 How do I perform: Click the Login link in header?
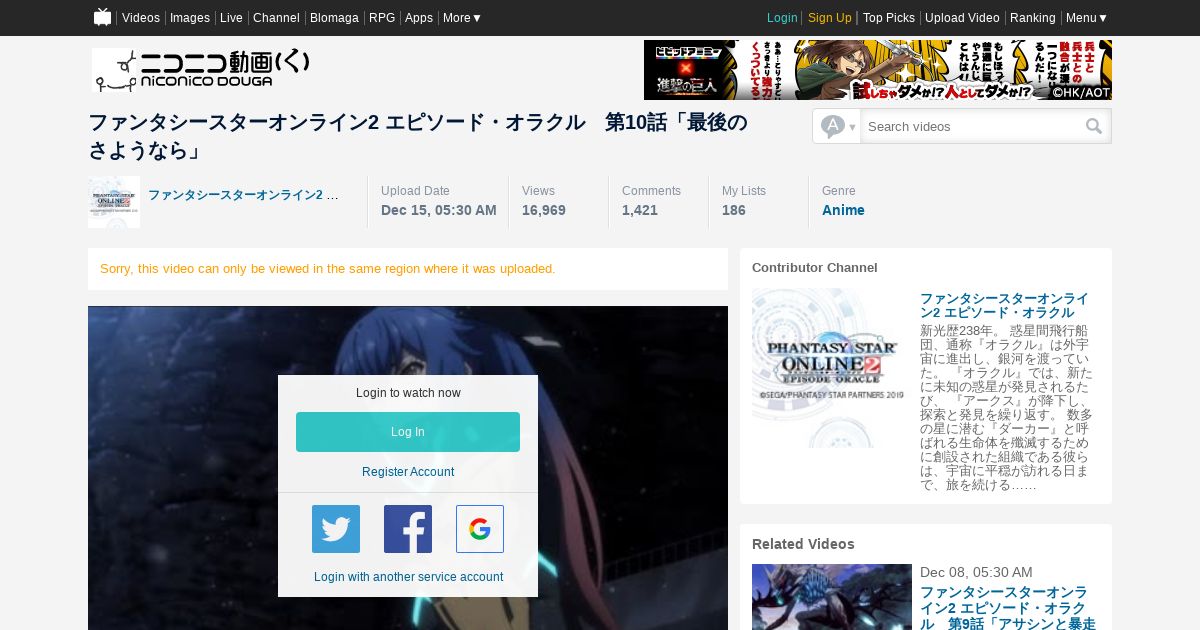[x=782, y=18]
